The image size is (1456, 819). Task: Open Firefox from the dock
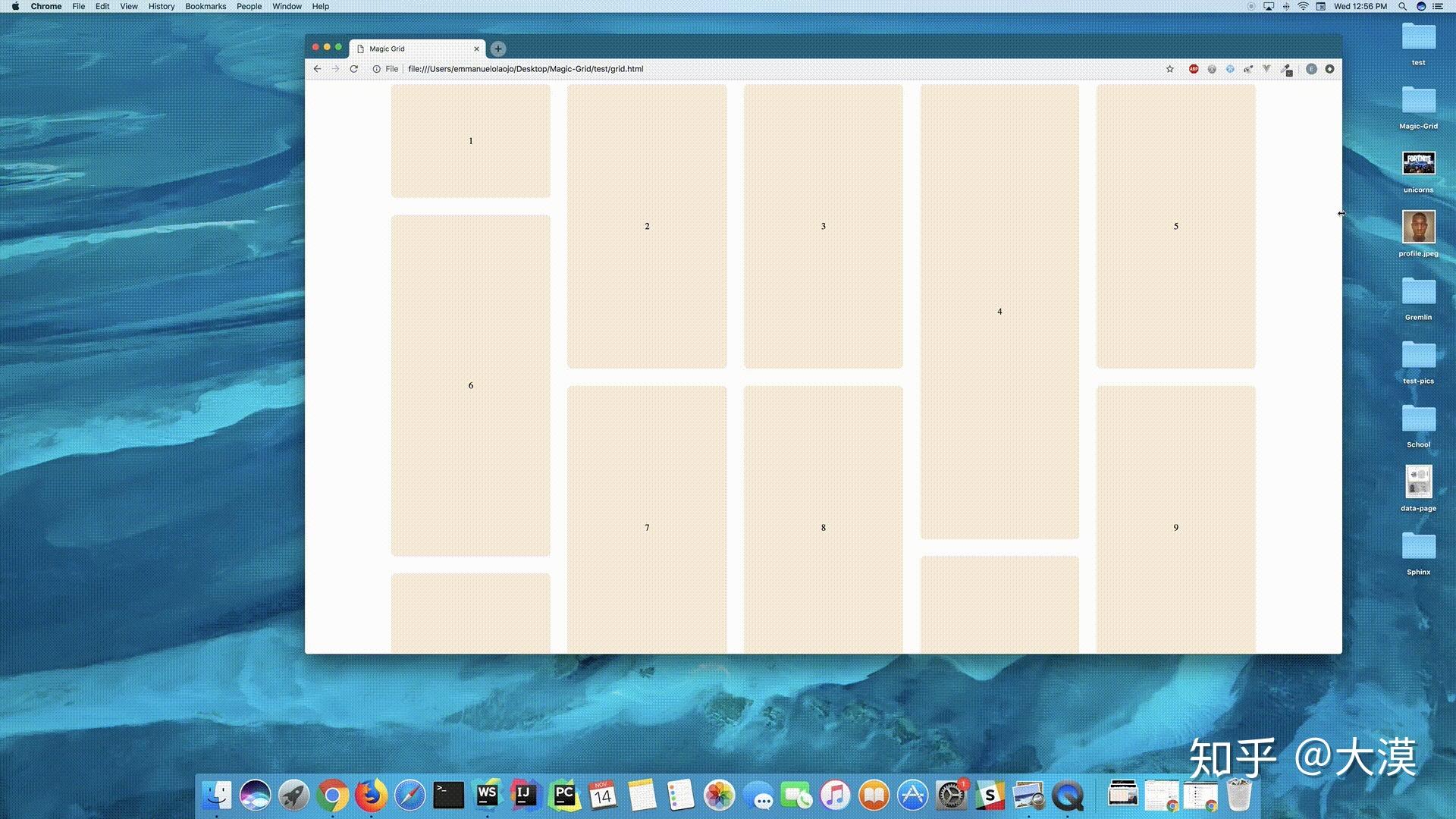[371, 795]
